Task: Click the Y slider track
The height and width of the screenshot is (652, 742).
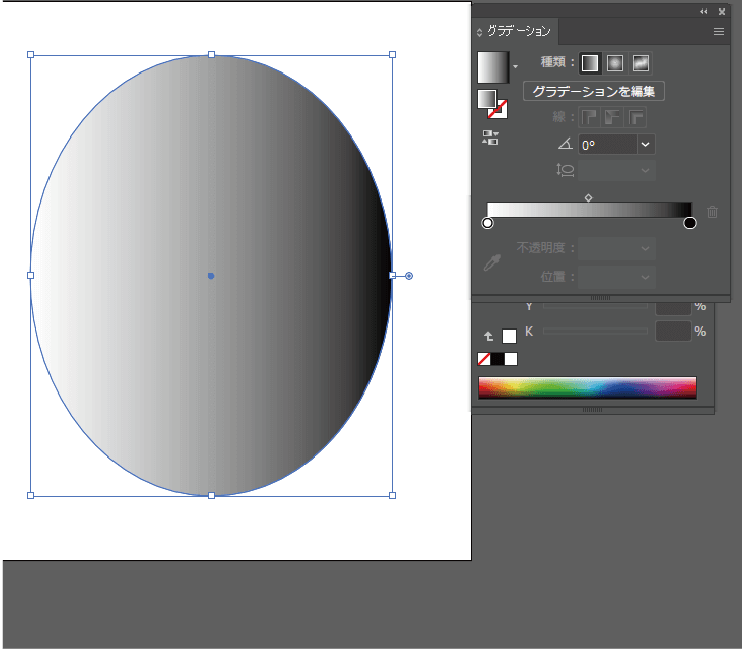Action: click(595, 306)
